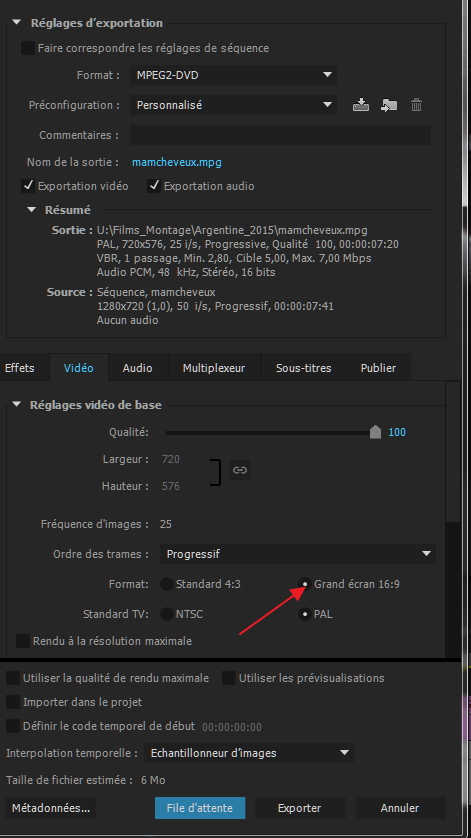Image resolution: width=471 pixels, height=838 pixels.
Task: Switch to the Multiplexeur tab
Action: (214, 368)
